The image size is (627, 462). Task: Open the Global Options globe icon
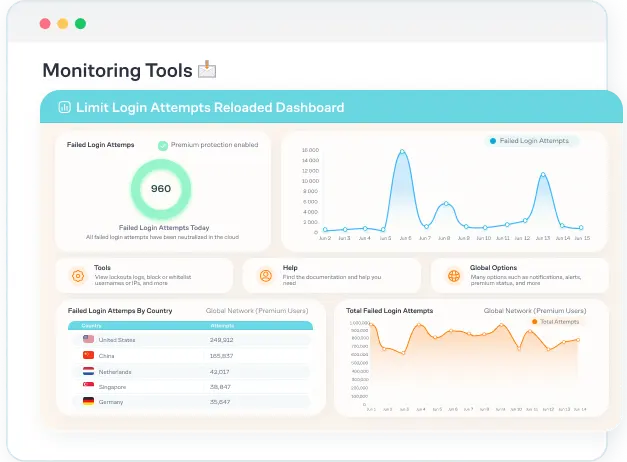[454, 276]
